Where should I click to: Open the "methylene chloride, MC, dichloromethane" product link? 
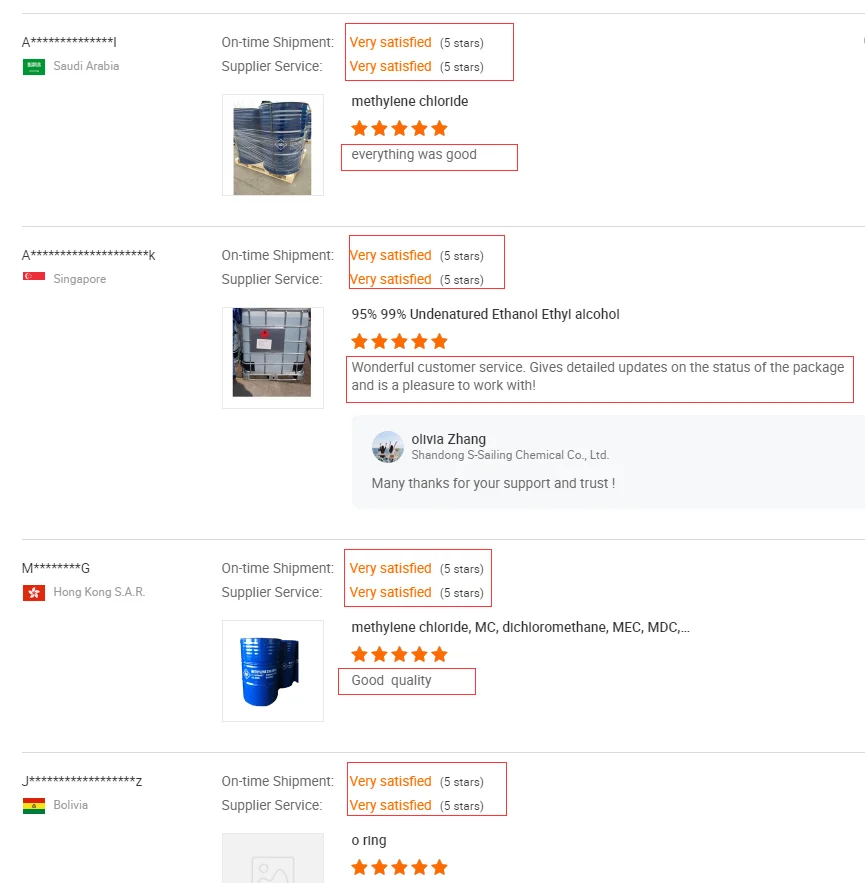click(x=520, y=628)
